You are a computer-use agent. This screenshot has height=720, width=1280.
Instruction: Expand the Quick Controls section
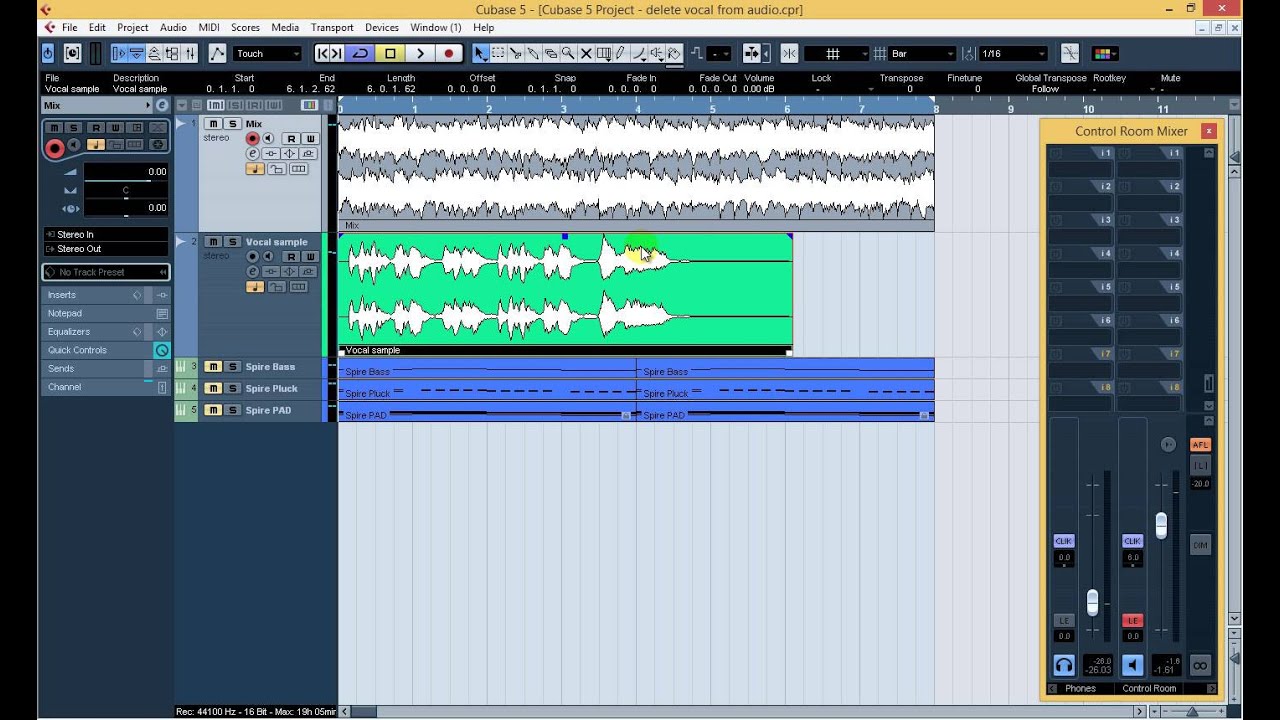[x=105, y=350]
